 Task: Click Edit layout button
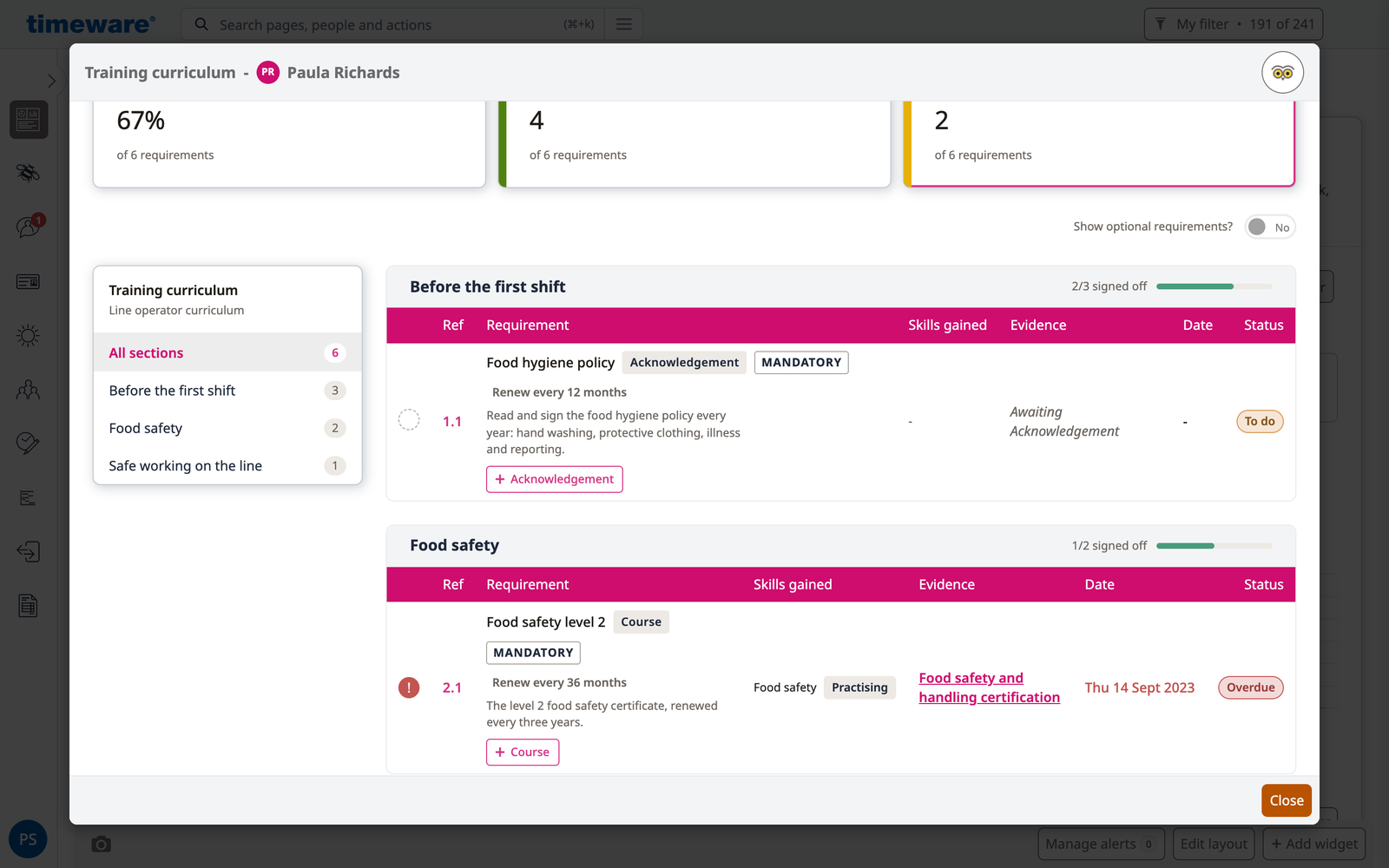click(x=1213, y=844)
